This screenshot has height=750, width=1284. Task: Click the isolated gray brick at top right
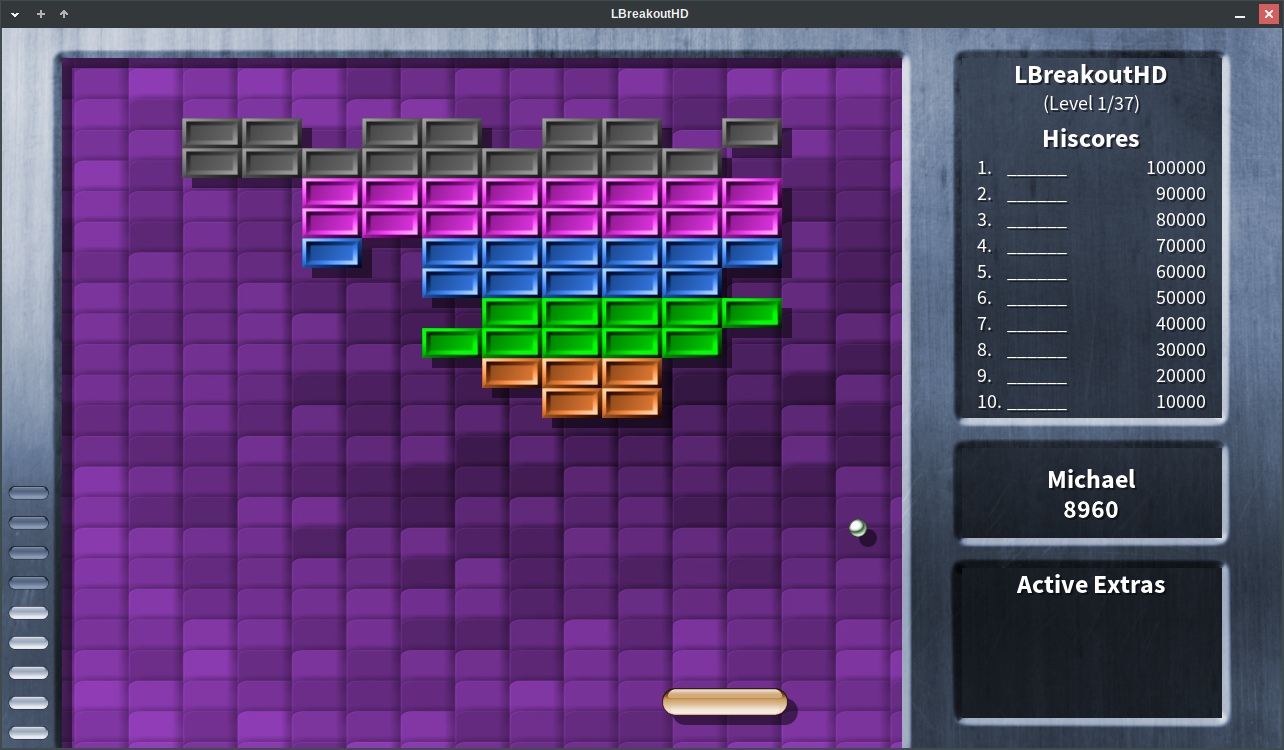(x=751, y=132)
